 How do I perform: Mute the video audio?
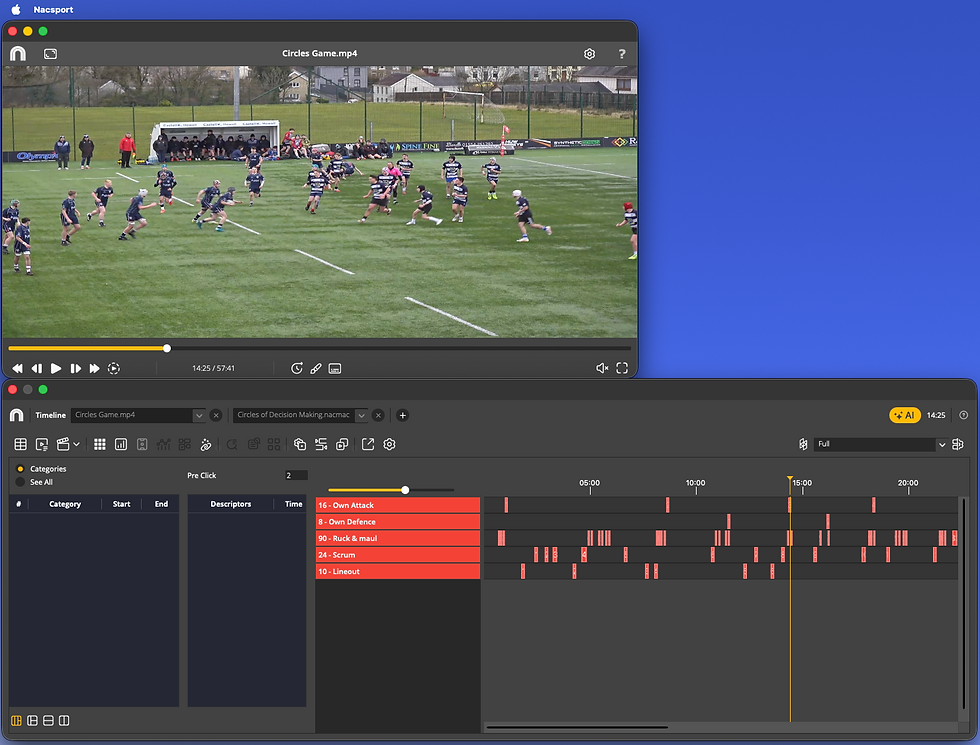(602, 368)
